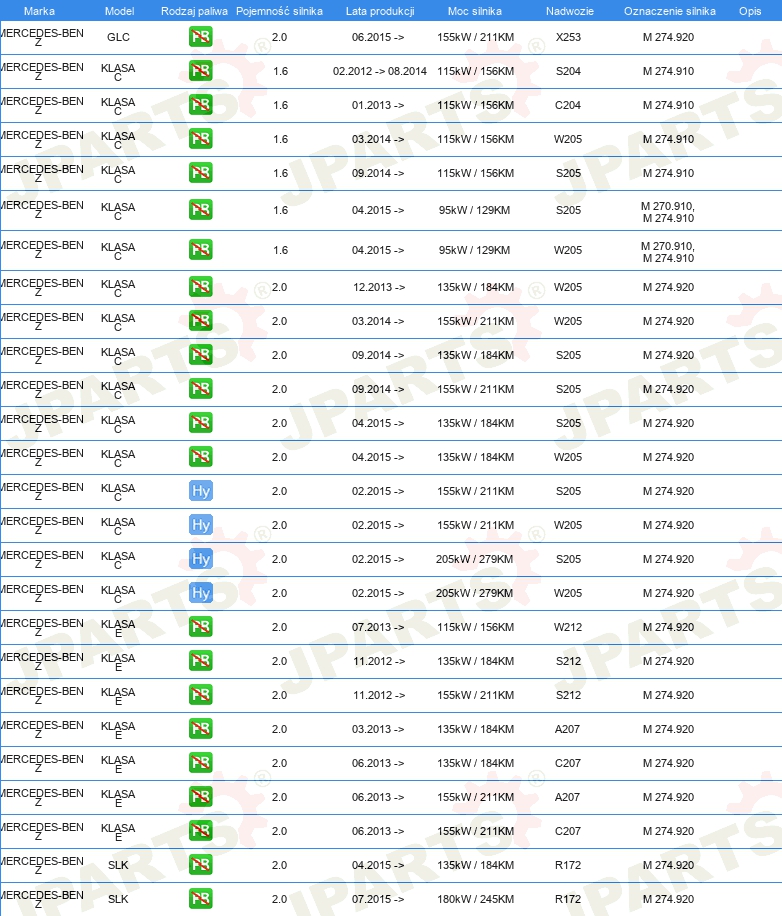Viewport: 782px width, 916px height.
Task: Click the hybrid Hy icon for W205 205kW row
Action: pos(200,593)
